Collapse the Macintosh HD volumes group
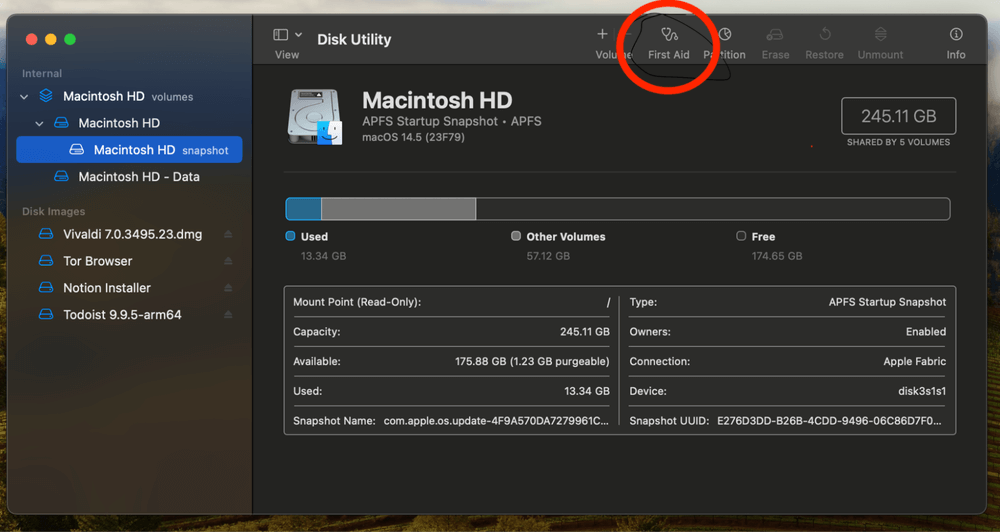 (x=24, y=97)
